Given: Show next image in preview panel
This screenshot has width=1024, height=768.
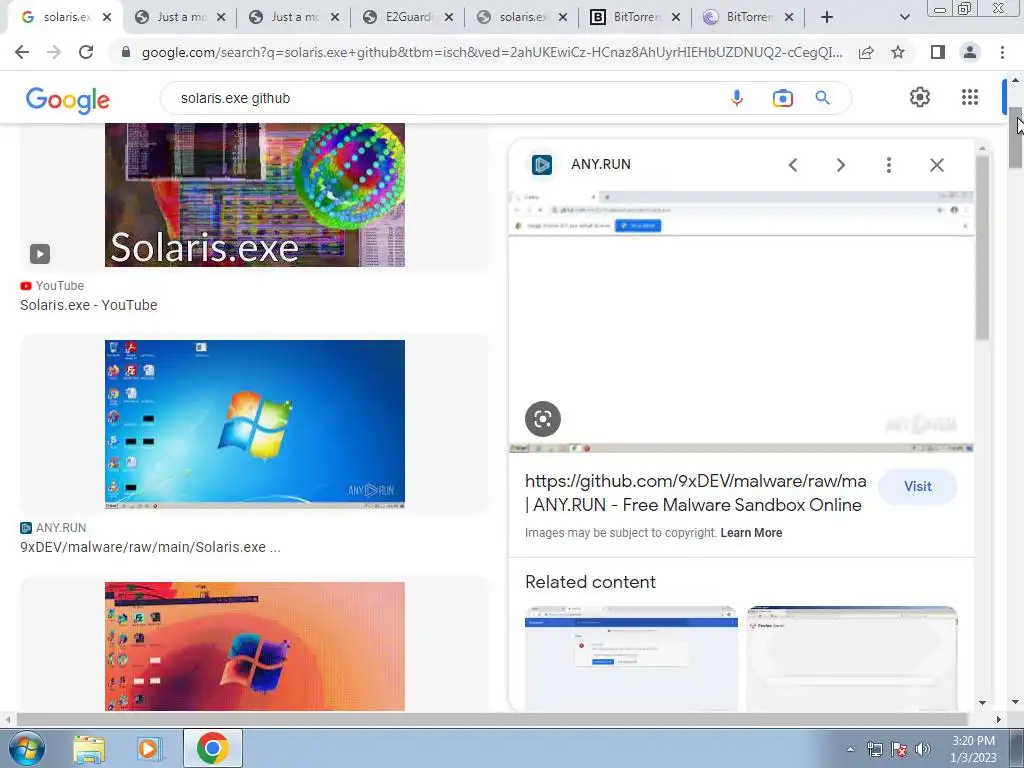Looking at the screenshot, I should click(x=840, y=165).
